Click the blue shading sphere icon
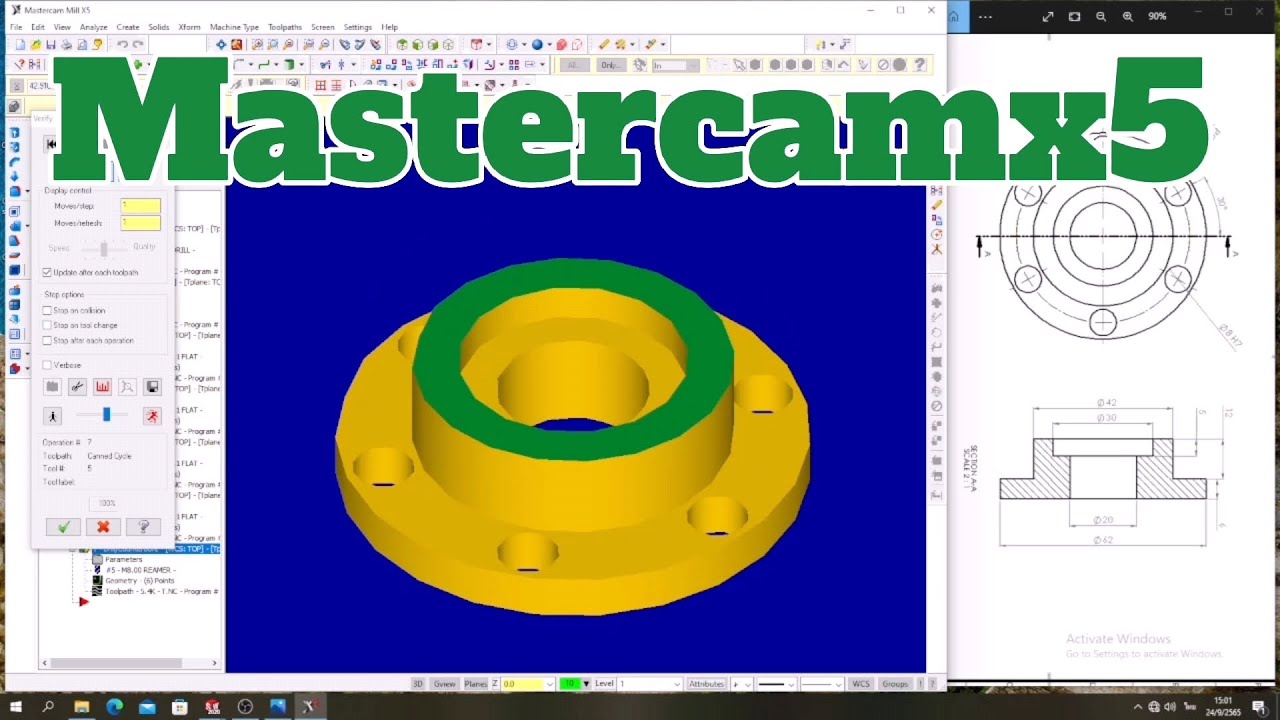The image size is (1280, 720). click(x=537, y=44)
